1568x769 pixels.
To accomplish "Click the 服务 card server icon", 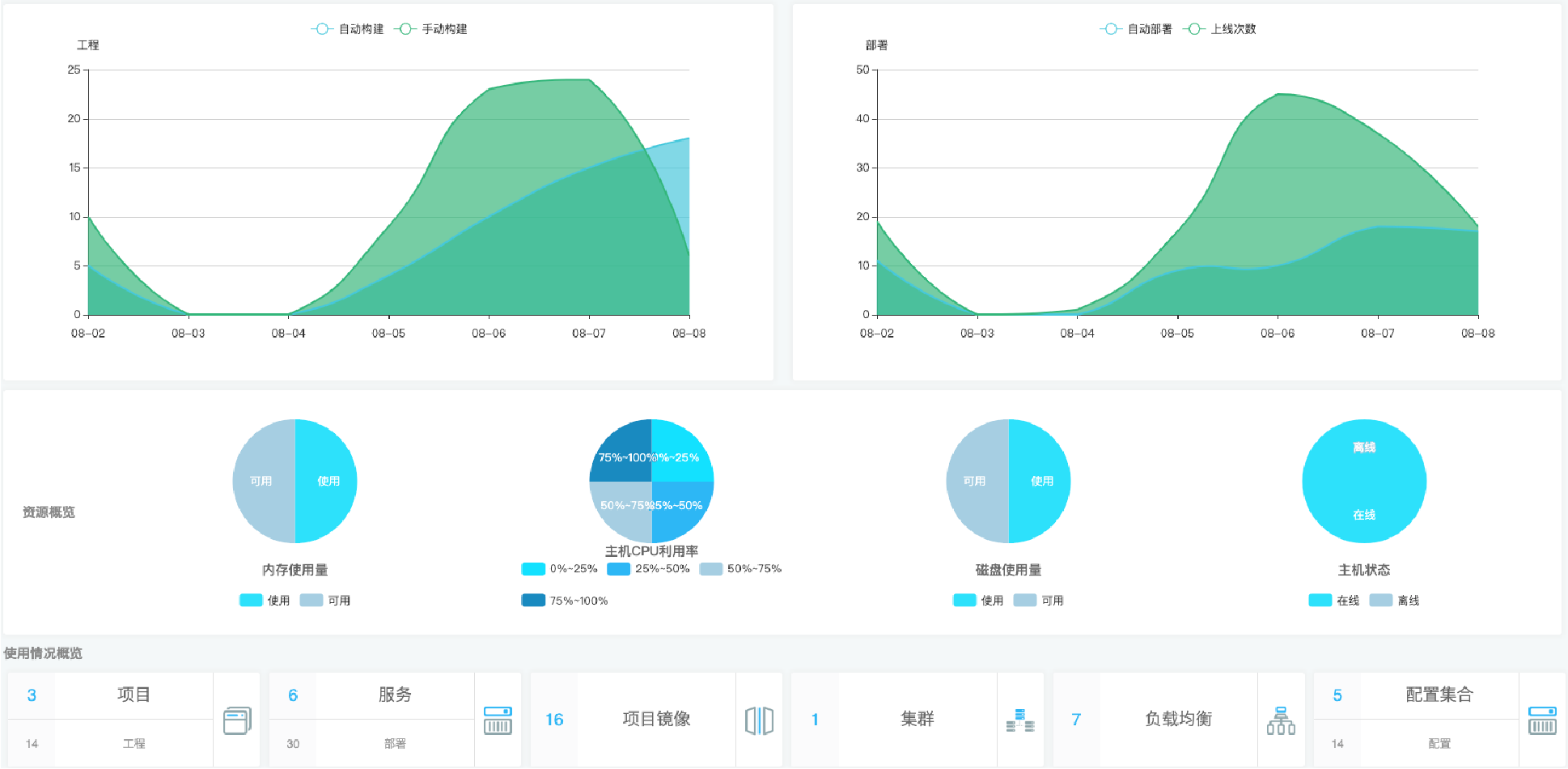I will (498, 720).
